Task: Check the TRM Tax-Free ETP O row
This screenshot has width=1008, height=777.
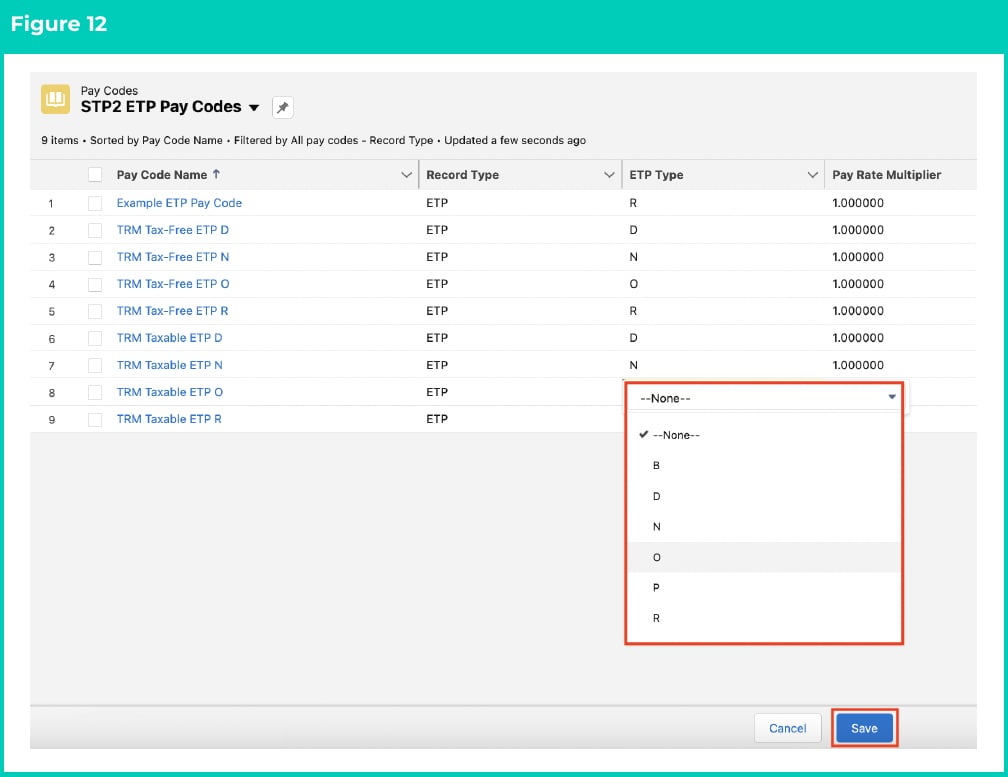Action: [95, 284]
